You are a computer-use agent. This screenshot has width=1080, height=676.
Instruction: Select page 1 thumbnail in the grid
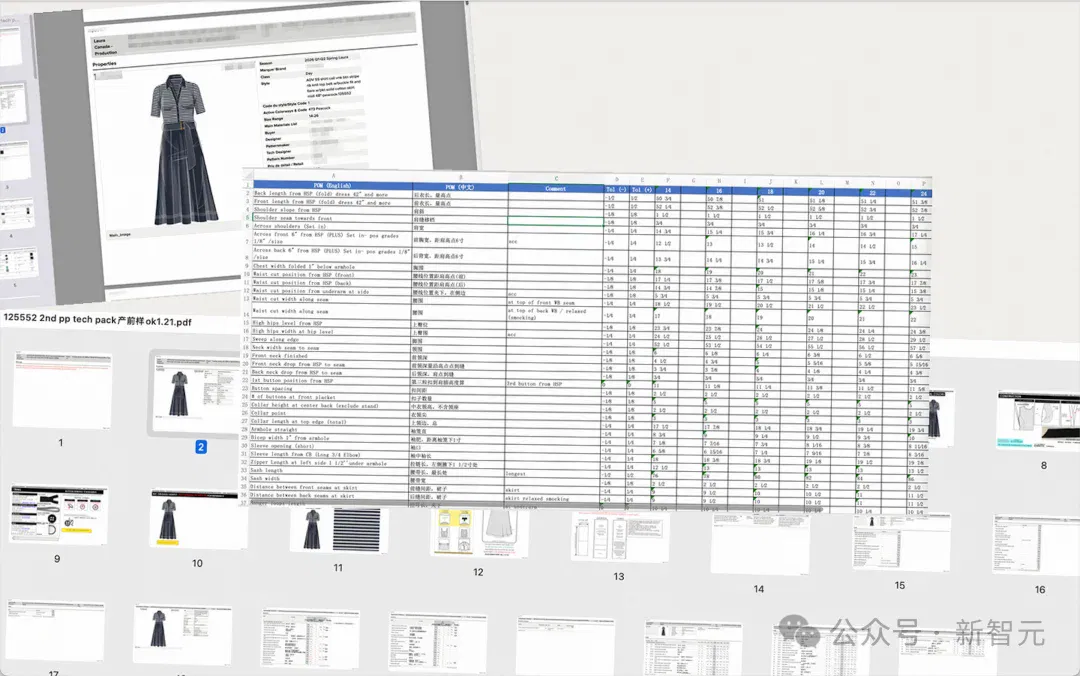62,389
